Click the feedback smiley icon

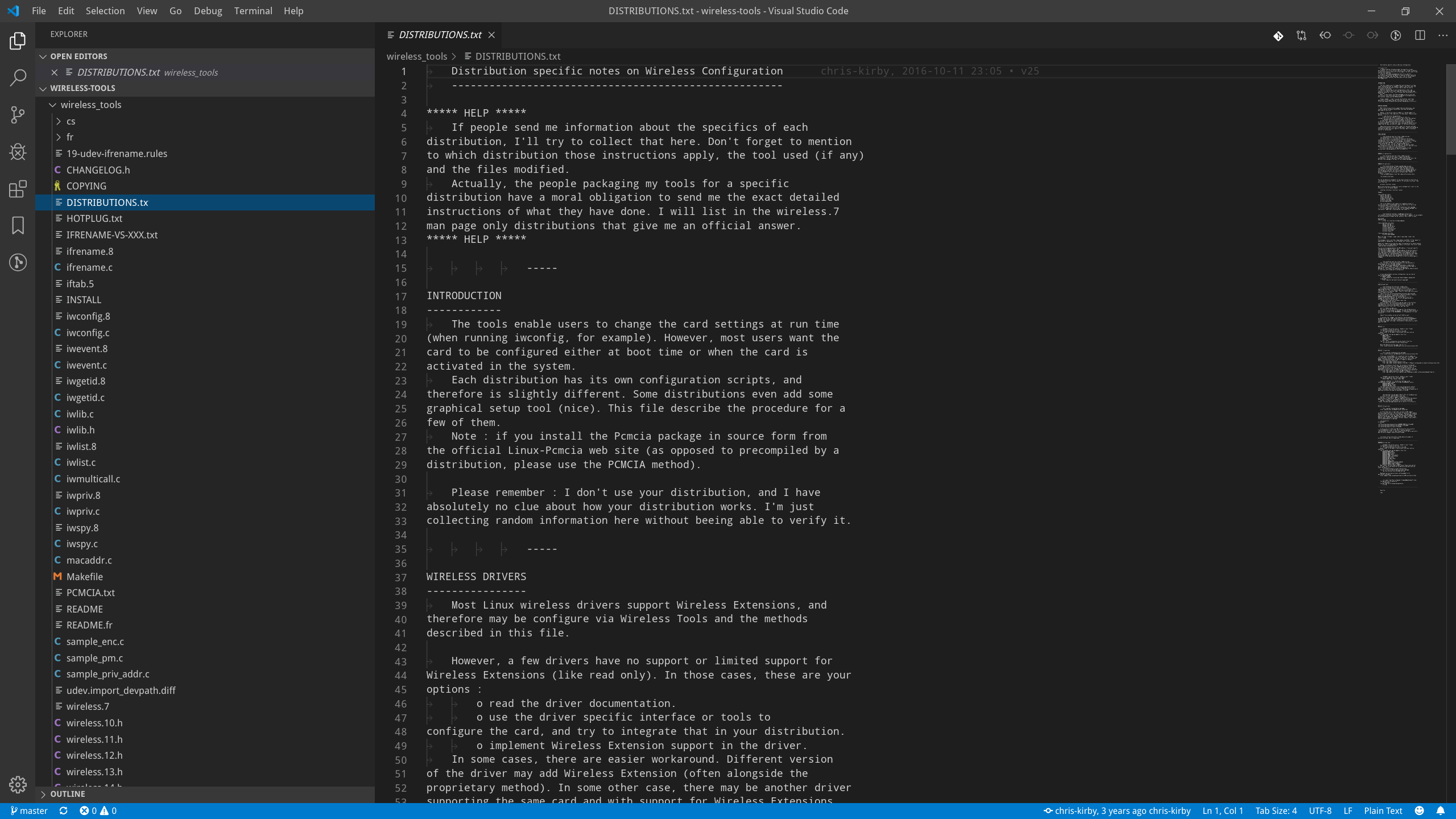(1418, 810)
